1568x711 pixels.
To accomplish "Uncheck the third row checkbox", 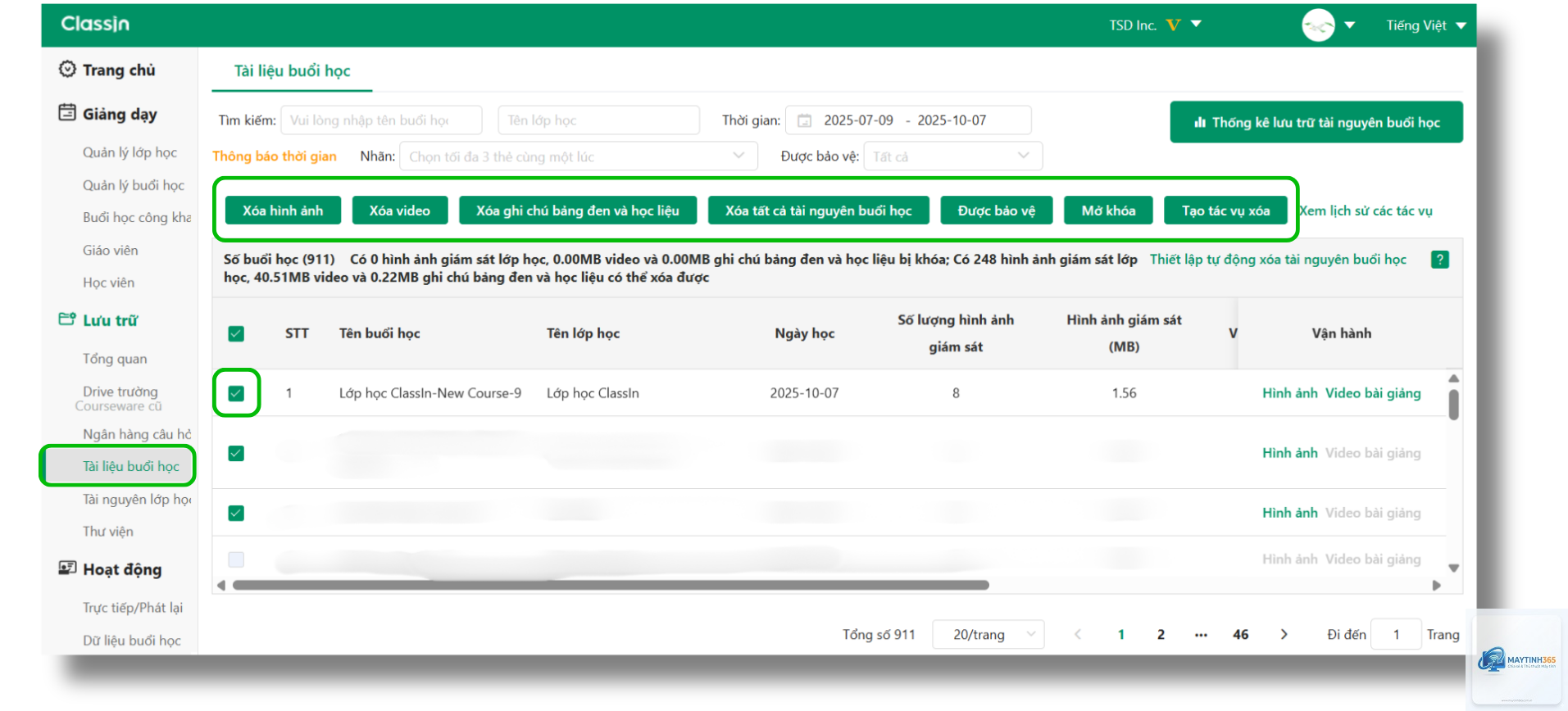I will [236, 513].
